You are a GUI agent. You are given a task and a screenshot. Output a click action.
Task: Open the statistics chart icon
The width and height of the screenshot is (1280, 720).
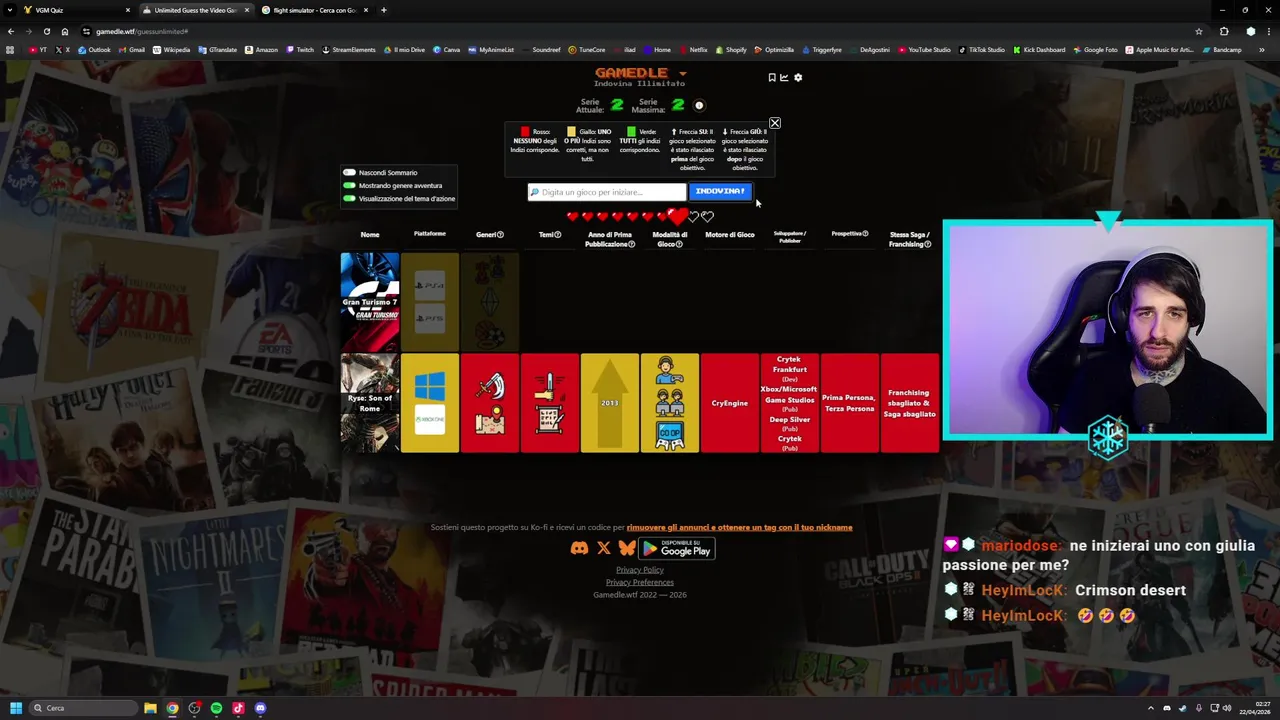click(x=784, y=77)
